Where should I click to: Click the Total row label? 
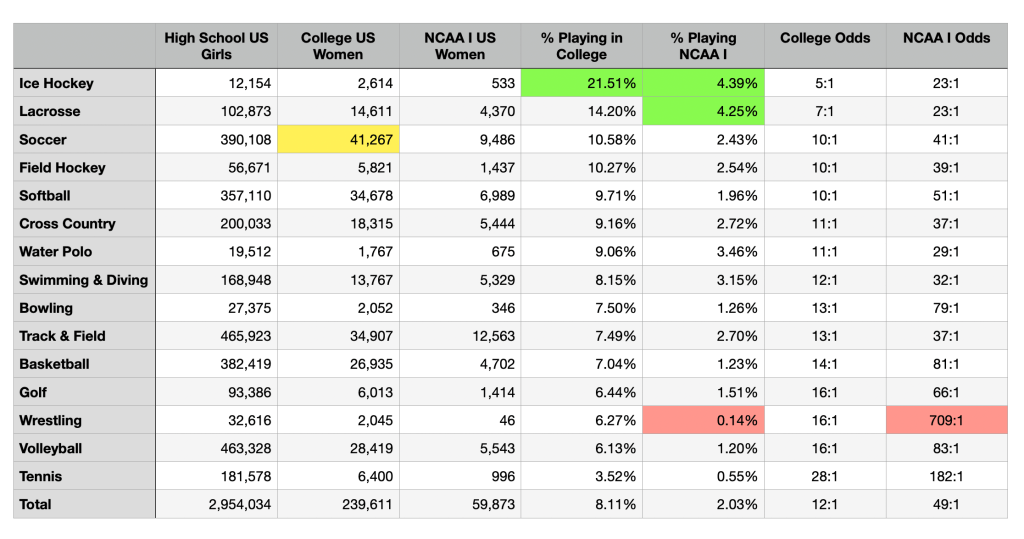pyautogui.click(x=36, y=504)
